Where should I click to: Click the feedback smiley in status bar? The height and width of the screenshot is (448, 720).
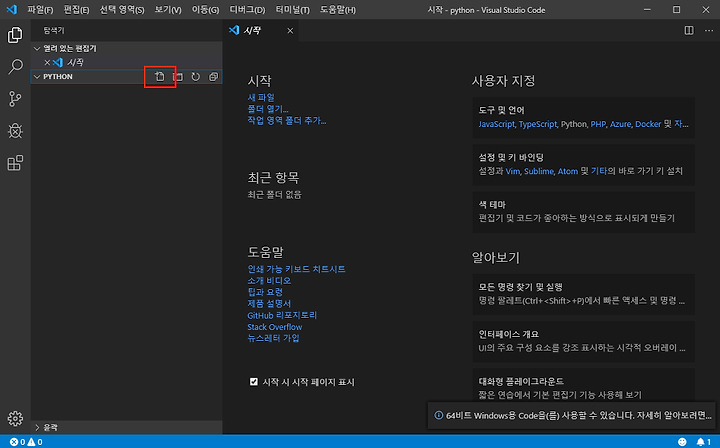click(x=682, y=442)
